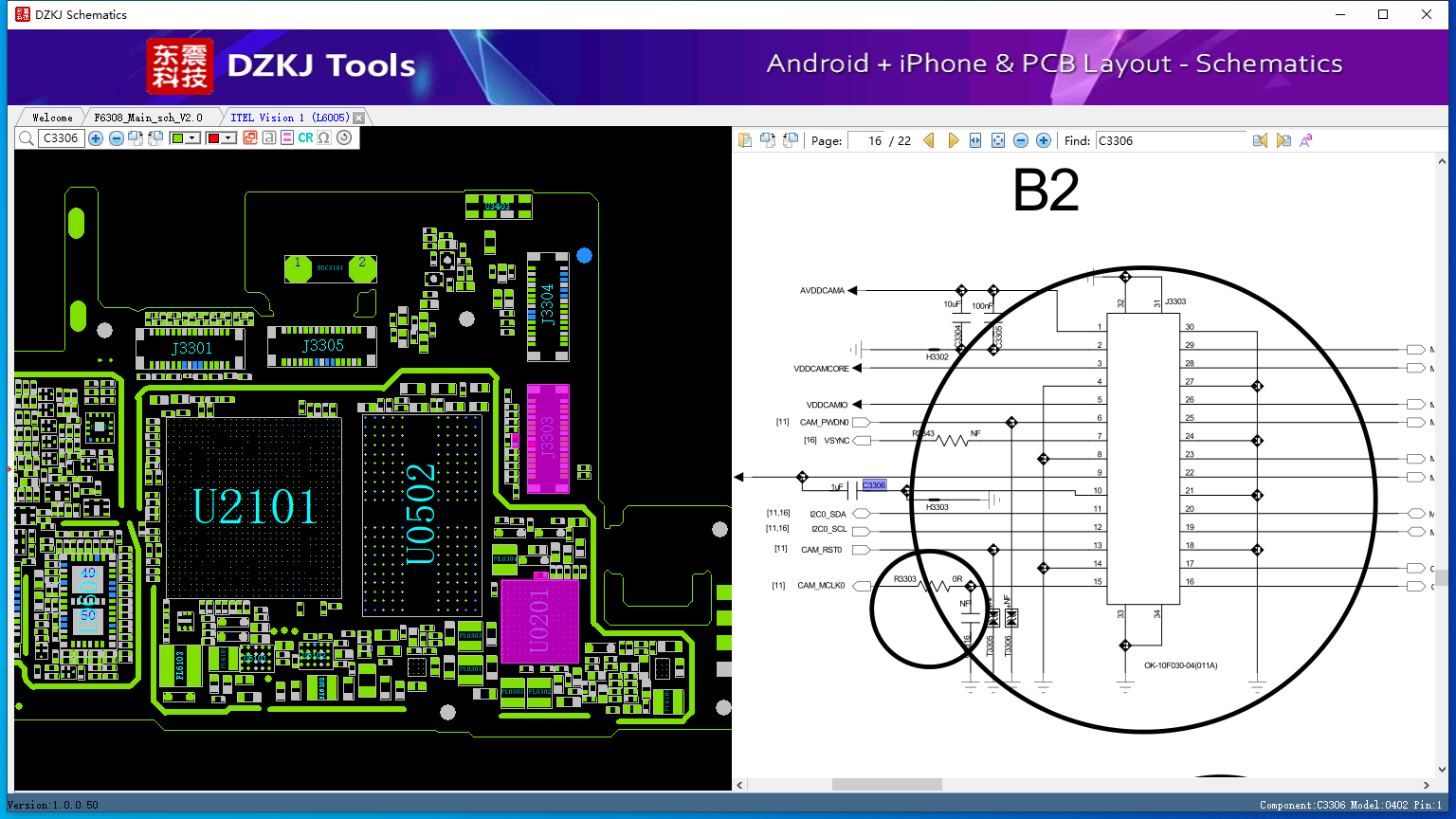This screenshot has height=819, width=1456.
Task: Click the schematic scrollbar's right arrow
Action: 1427,785
